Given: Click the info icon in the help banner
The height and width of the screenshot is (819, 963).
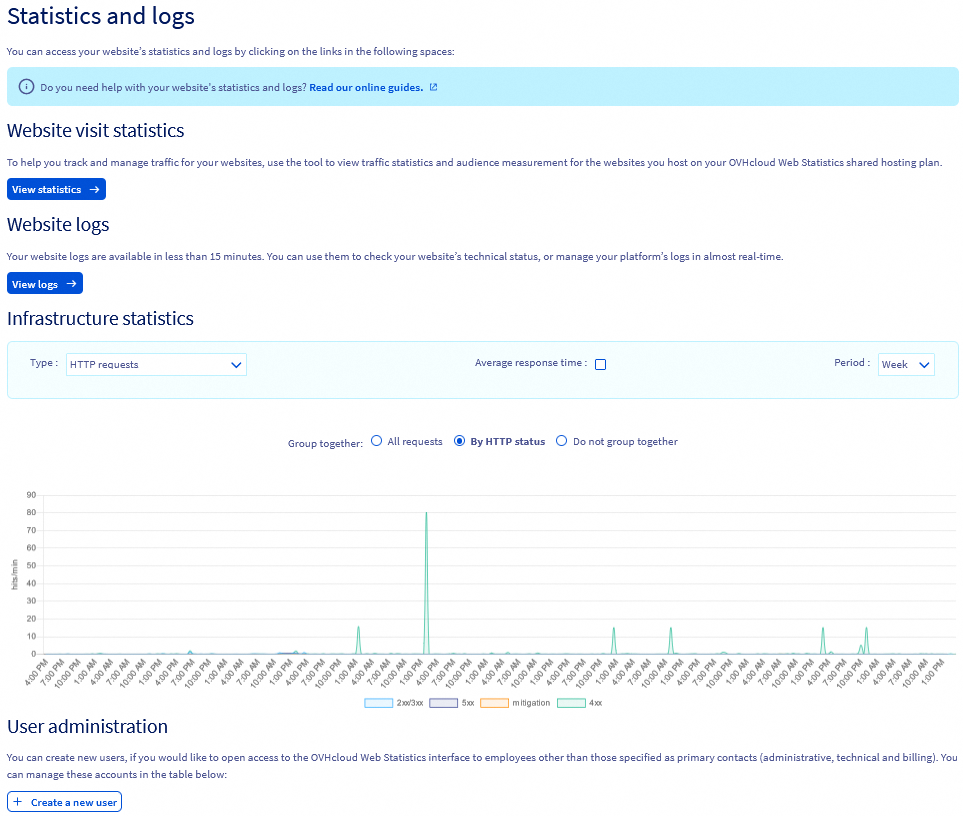Looking at the screenshot, I should (x=26, y=86).
